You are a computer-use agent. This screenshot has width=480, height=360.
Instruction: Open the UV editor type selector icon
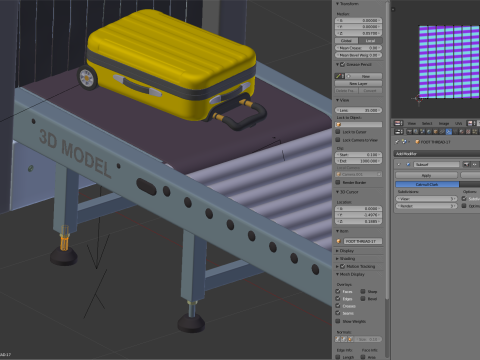point(399,123)
